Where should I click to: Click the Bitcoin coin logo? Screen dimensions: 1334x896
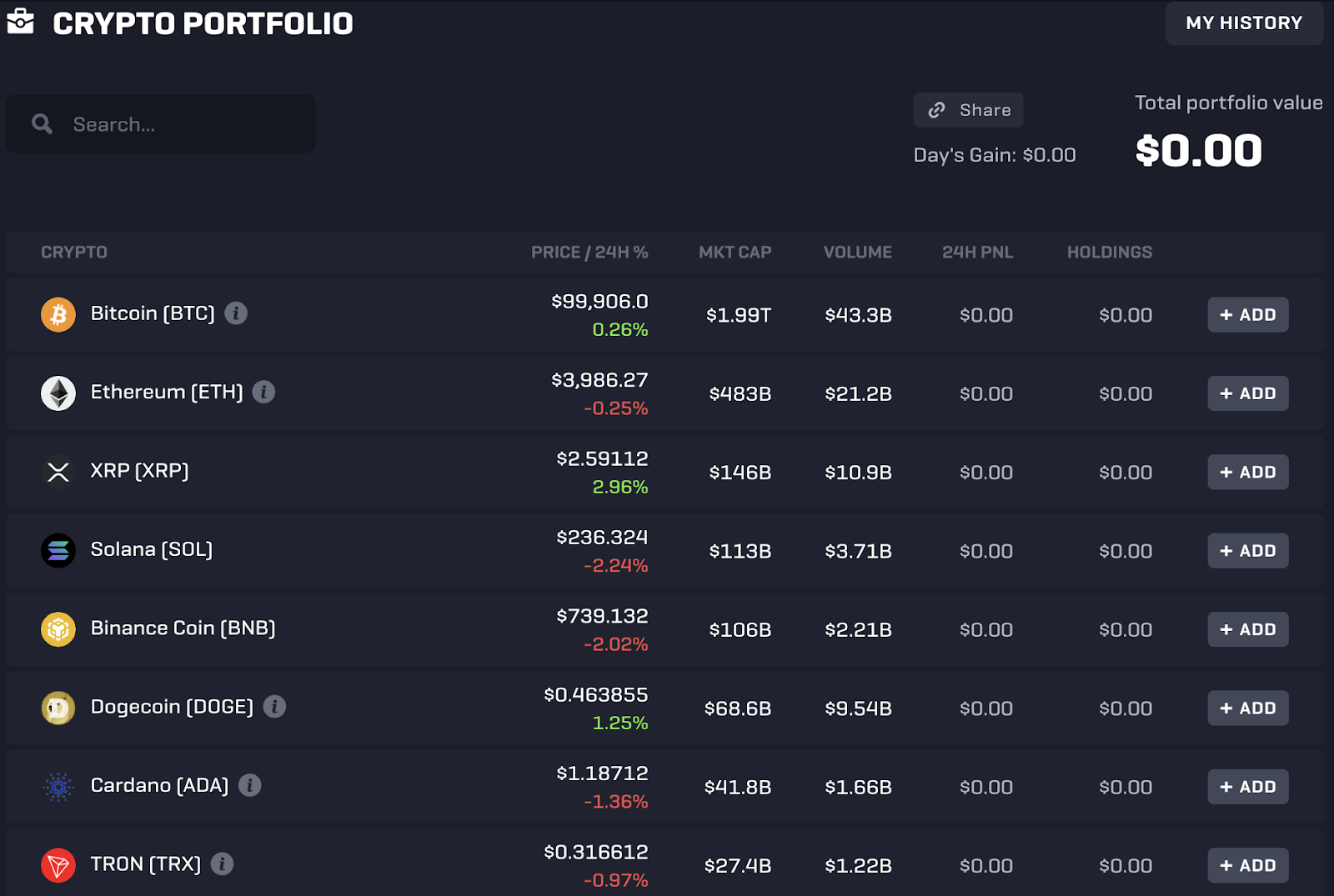click(x=58, y=314)
